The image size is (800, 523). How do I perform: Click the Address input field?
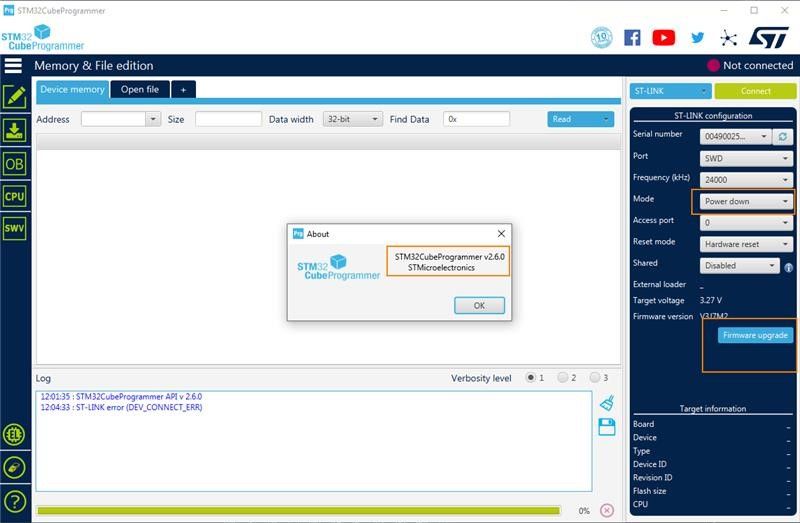(113, 119)
